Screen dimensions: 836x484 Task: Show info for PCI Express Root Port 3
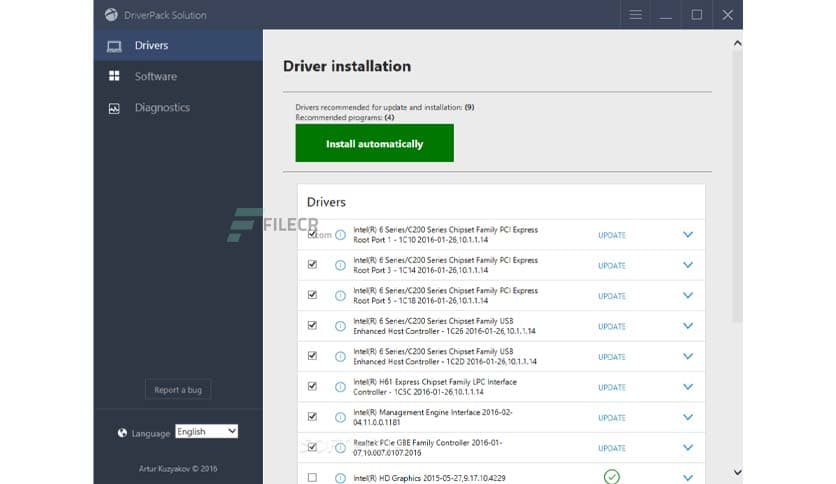point(340,265)
